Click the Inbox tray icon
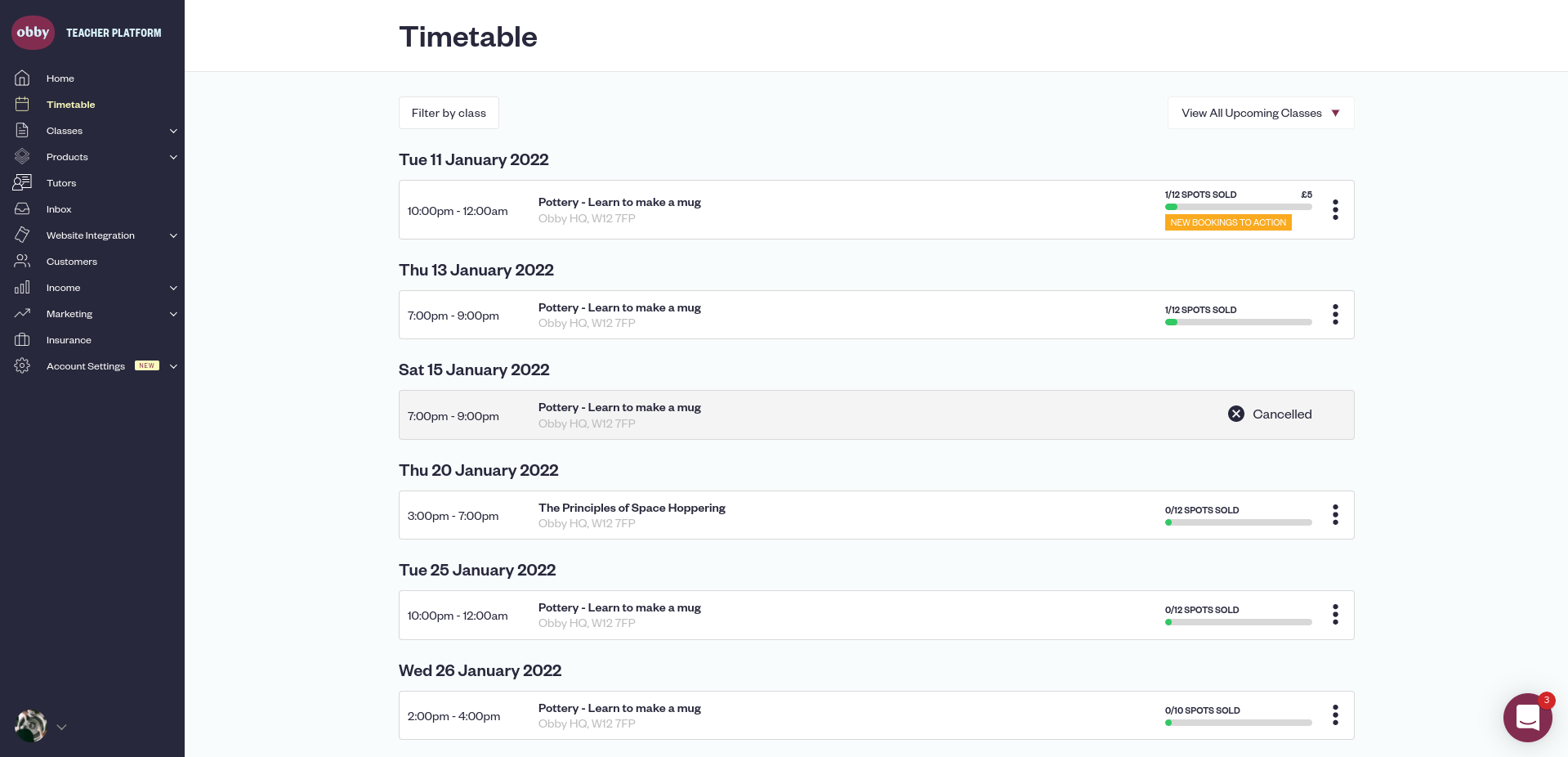1568x757 pixels. click(x=22, y=209)
